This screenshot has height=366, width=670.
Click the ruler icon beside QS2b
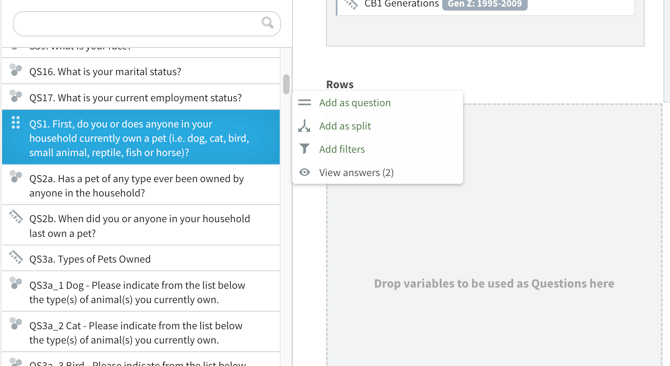pos(16,217)
